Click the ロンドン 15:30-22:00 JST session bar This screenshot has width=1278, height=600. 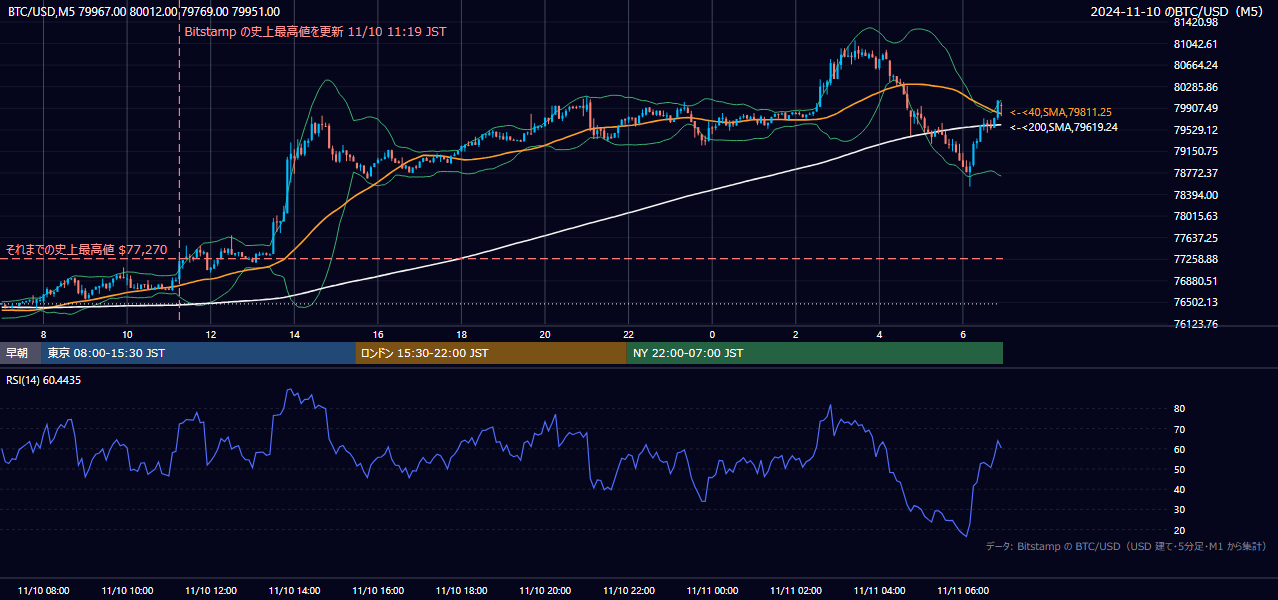coord(491,353)
